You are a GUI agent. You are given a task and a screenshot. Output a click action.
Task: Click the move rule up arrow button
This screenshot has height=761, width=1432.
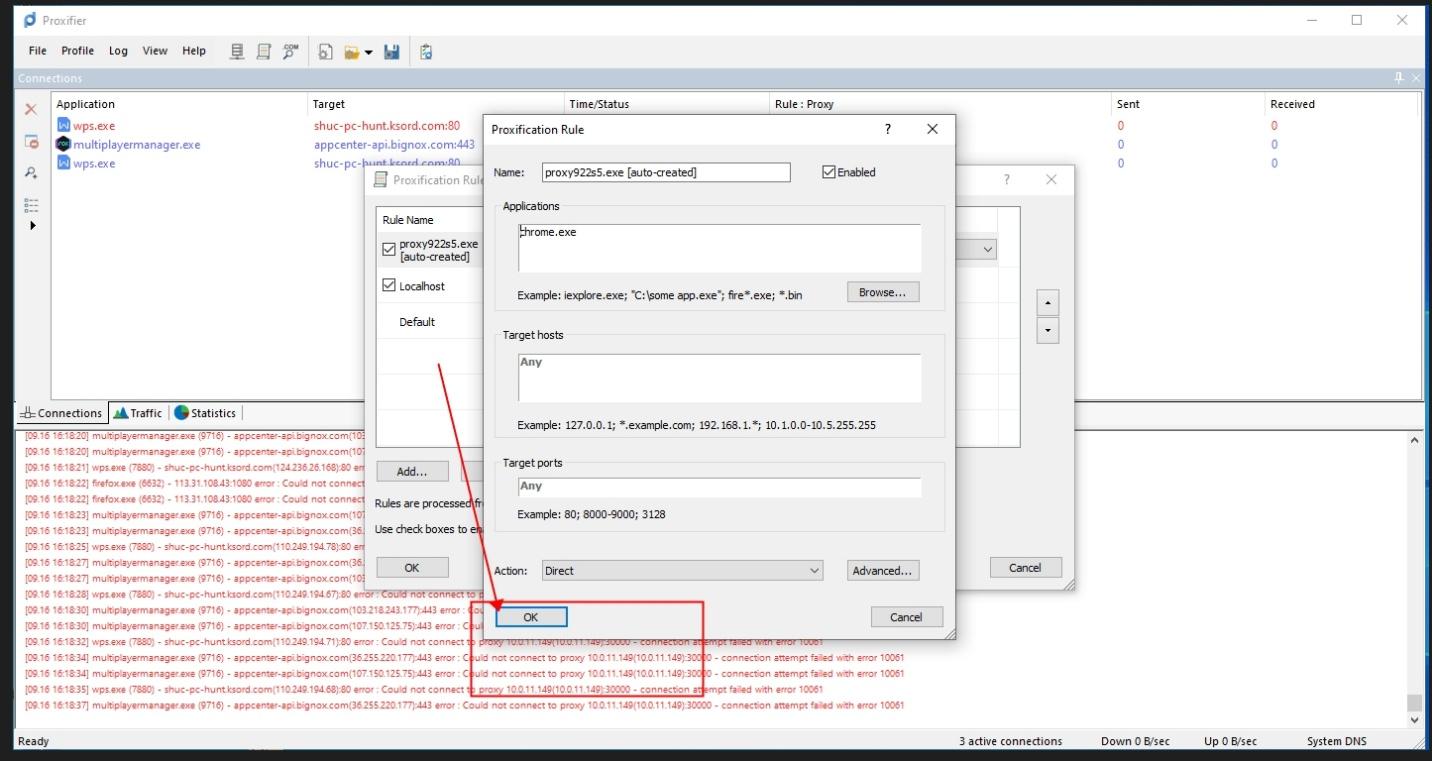[x=1047, y=302]
